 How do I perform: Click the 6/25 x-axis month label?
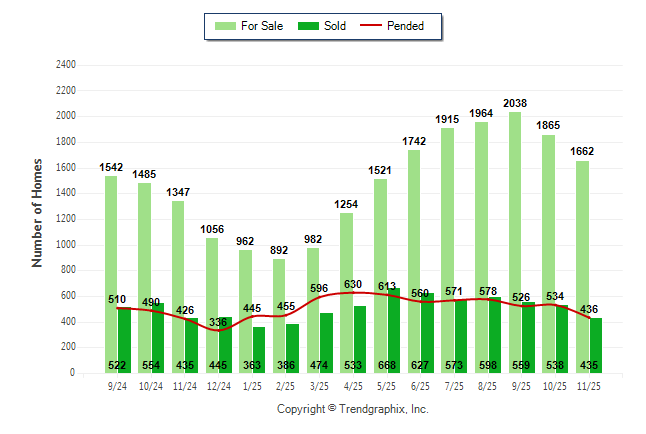[420, 385]
